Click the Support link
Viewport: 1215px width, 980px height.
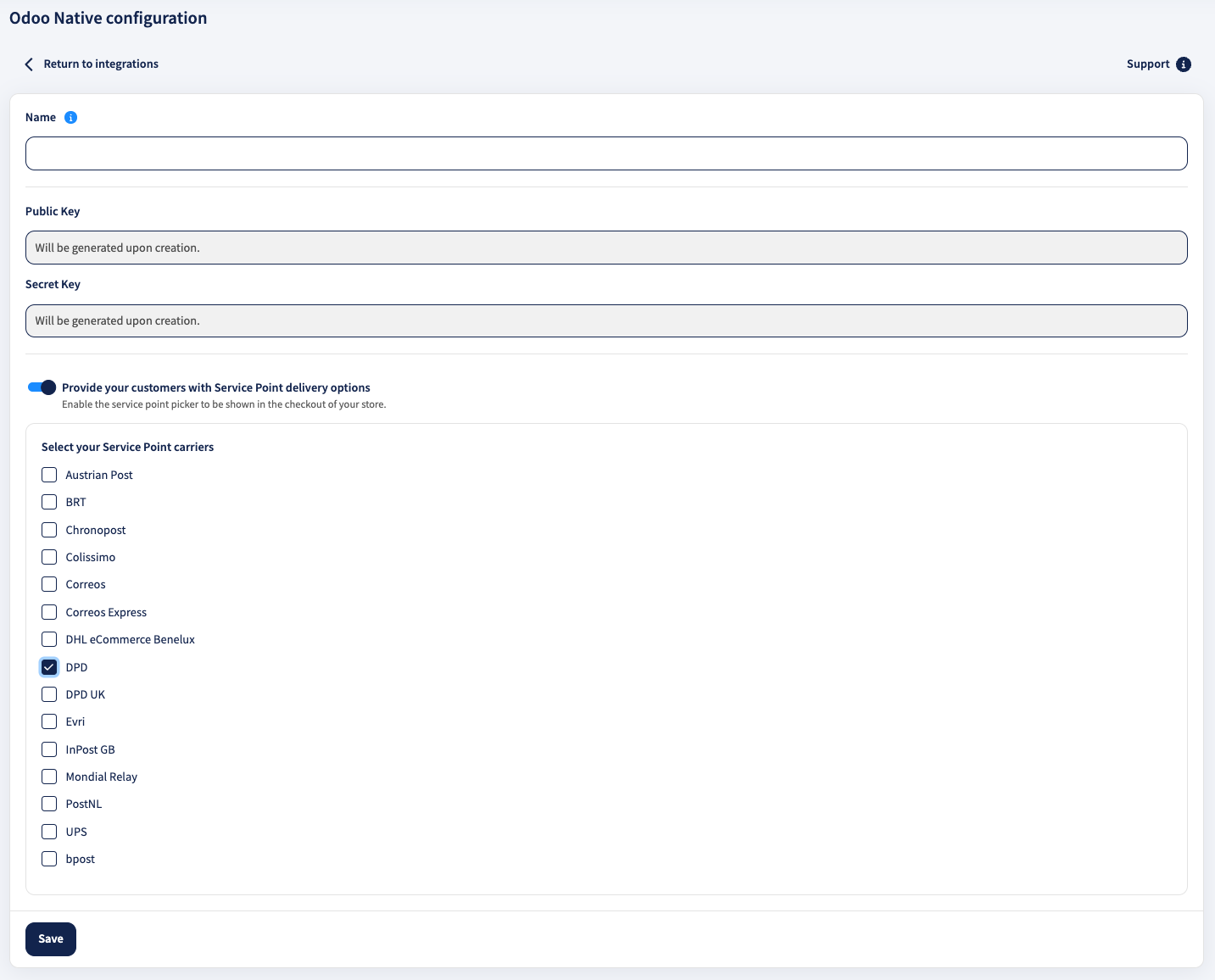click(x=1148, y=64)
